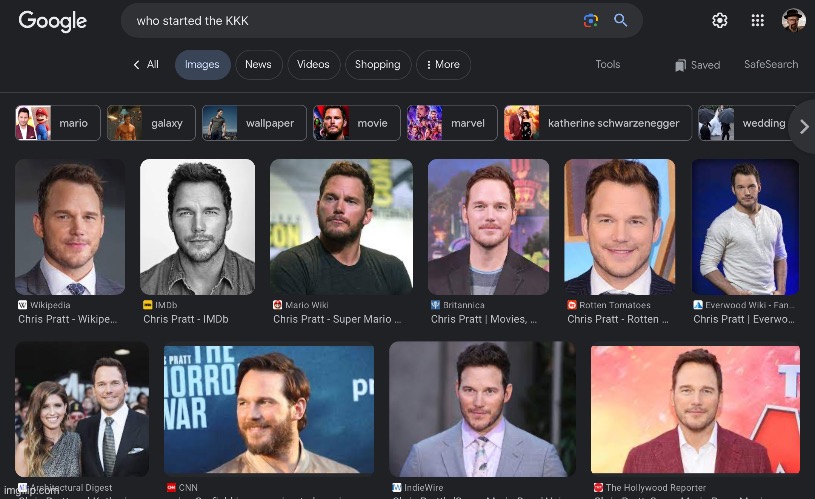Image resolution: width=815 pixels, height=499 pixels.
Task: Open the settings gear icon
Action: pyautogui.click(x=720, y=21)
